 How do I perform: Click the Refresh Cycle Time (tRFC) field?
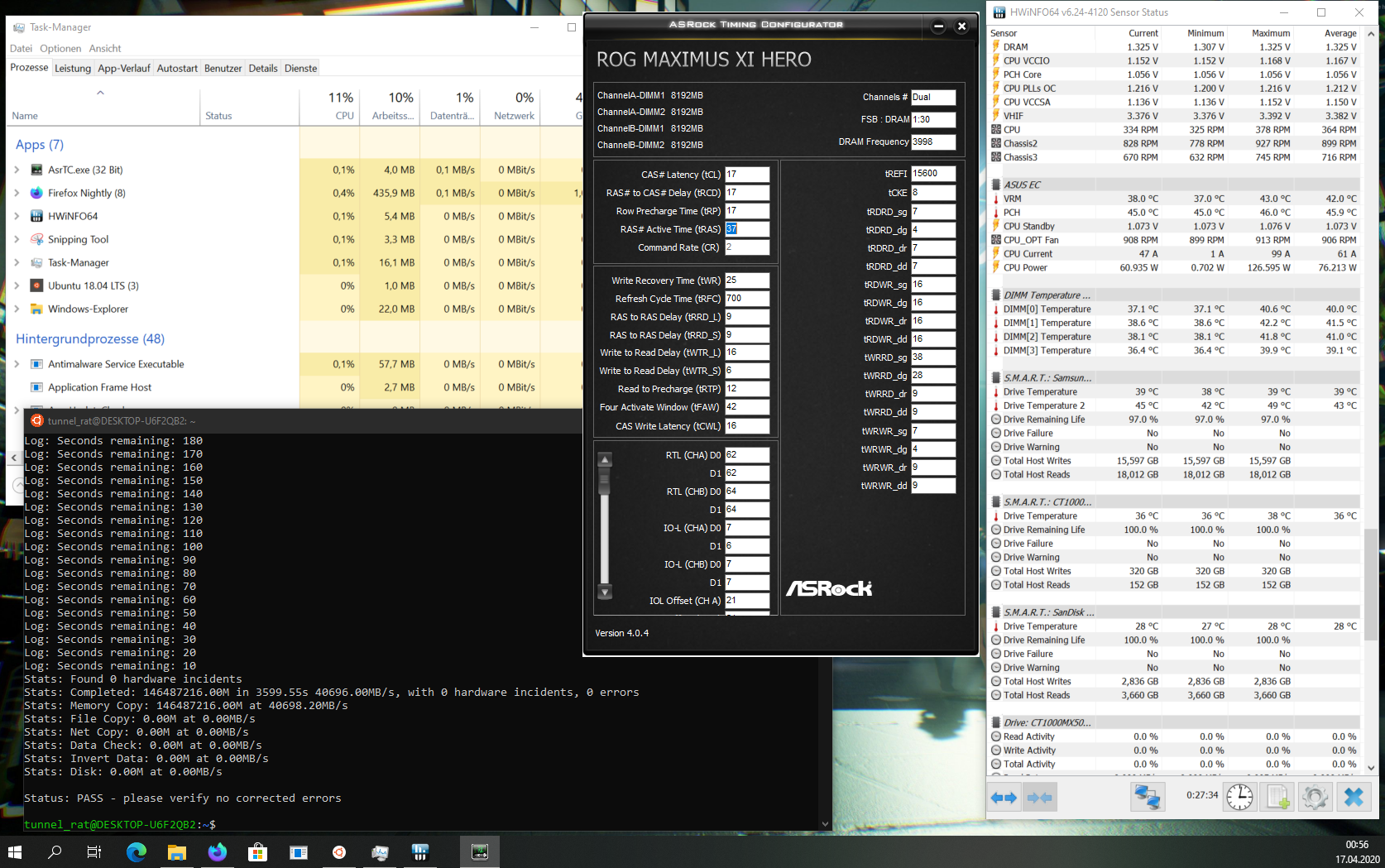747,299
